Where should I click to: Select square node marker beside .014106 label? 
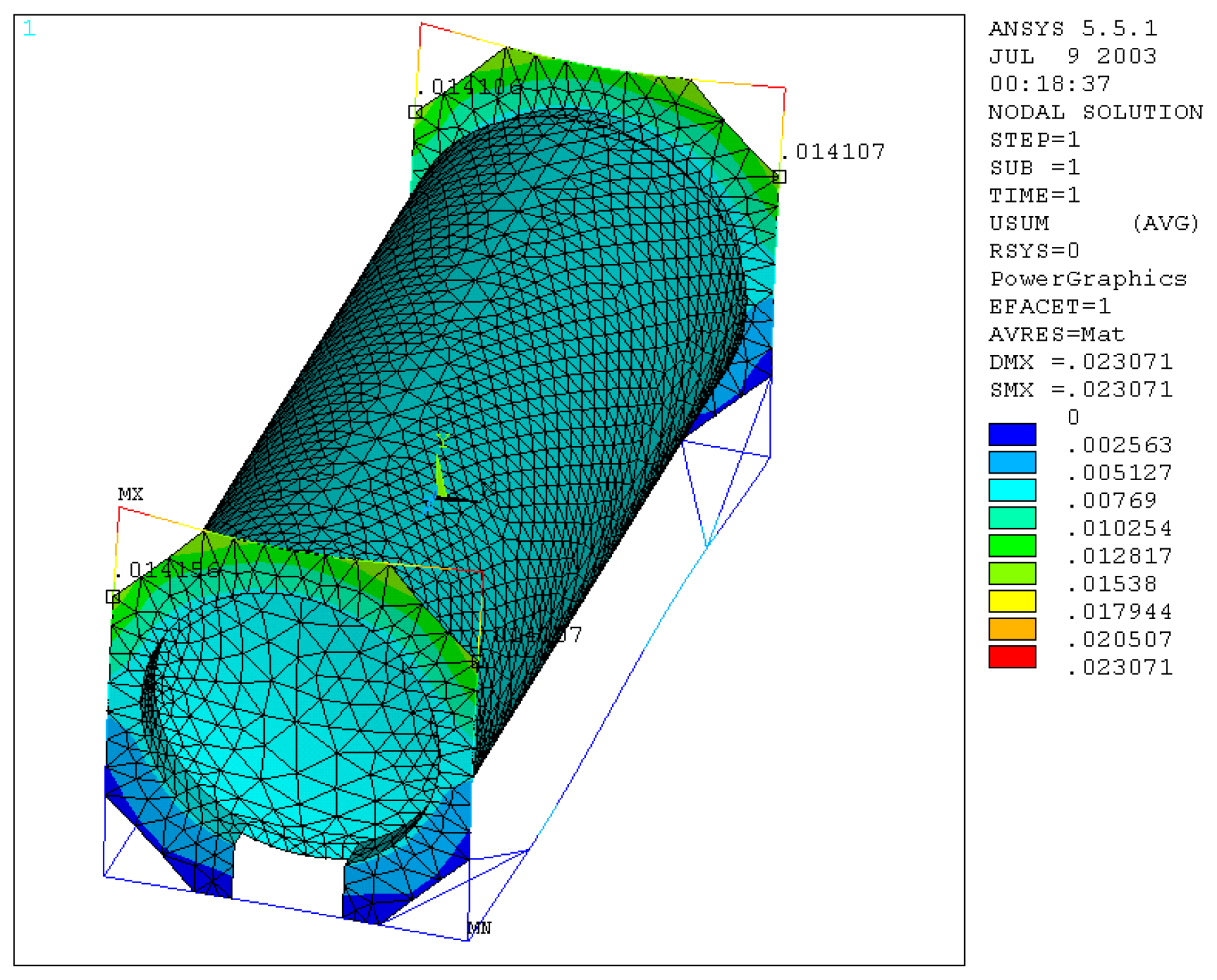415,112
